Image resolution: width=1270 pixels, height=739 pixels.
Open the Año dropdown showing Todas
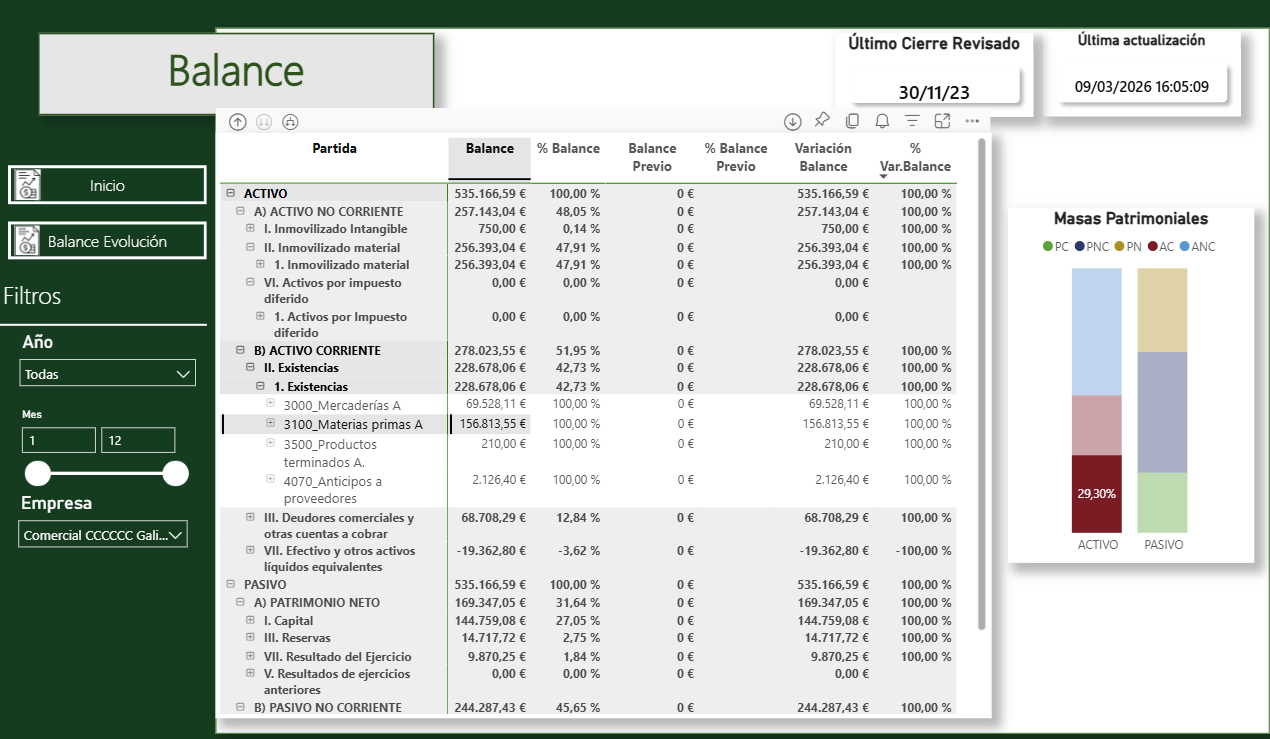pos(108,374)
